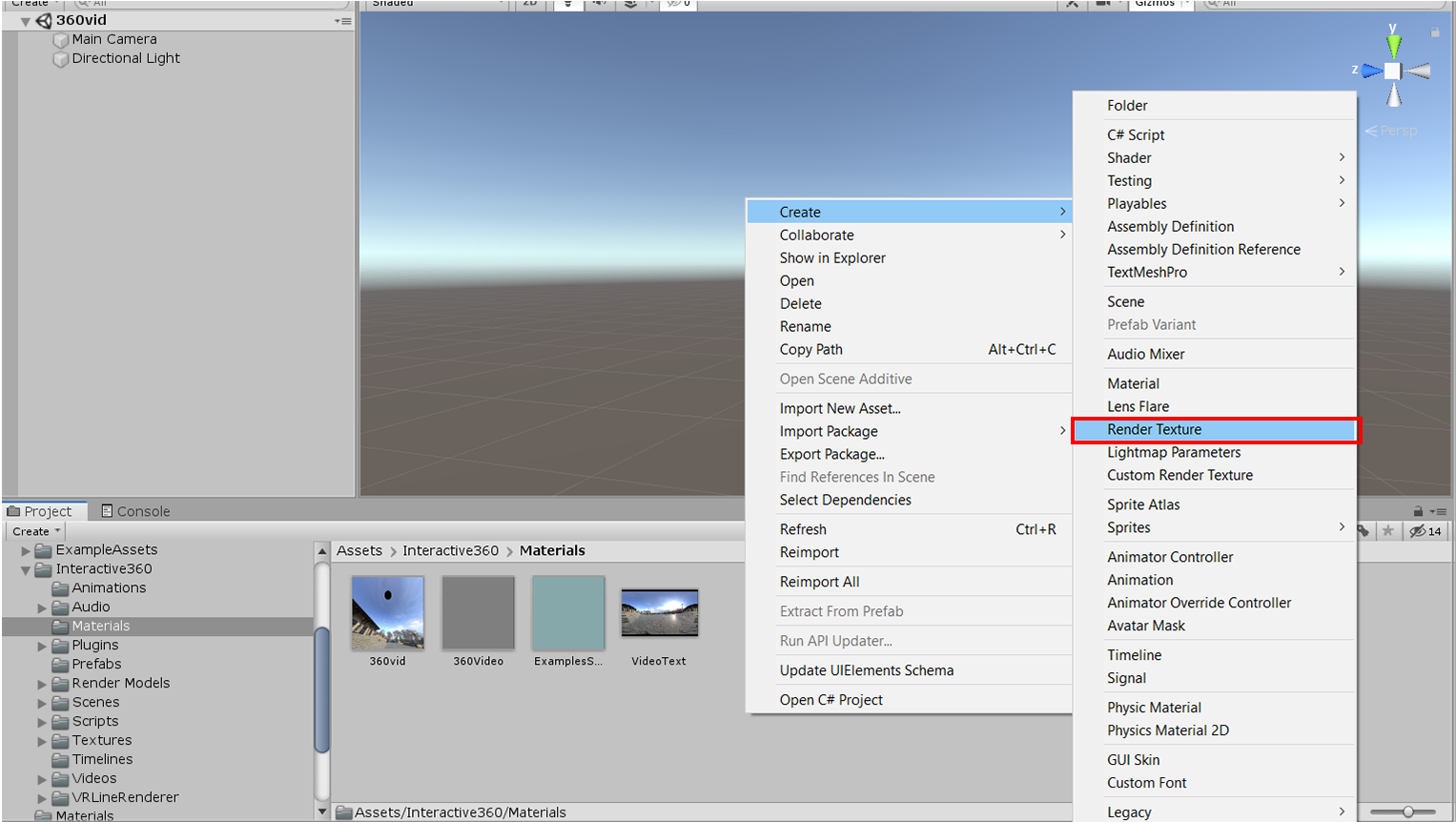Expand the ExampleAssets folder
The height and width of the screenshot is (822, 1456).
point(26,551)
